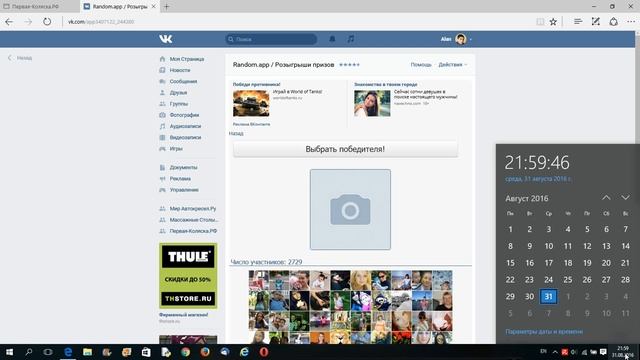Image resolution: width=640 pixels, height=360 pixels.
Task: Click the VK logo in header
Action: click(166, 39)
